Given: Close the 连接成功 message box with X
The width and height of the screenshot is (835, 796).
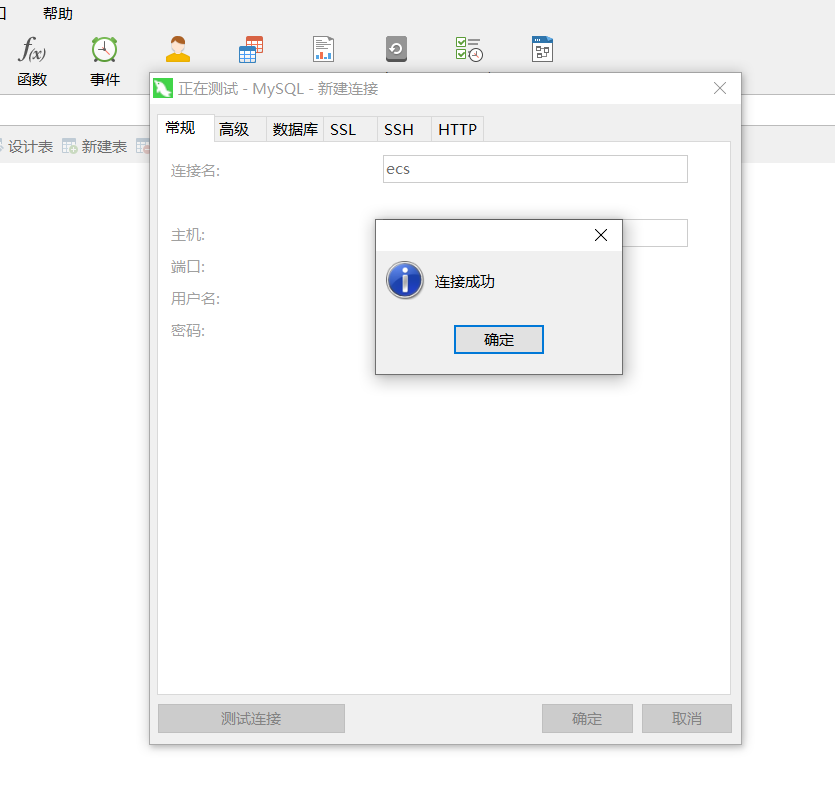Looking at the screenshot, I should (601, 235).
